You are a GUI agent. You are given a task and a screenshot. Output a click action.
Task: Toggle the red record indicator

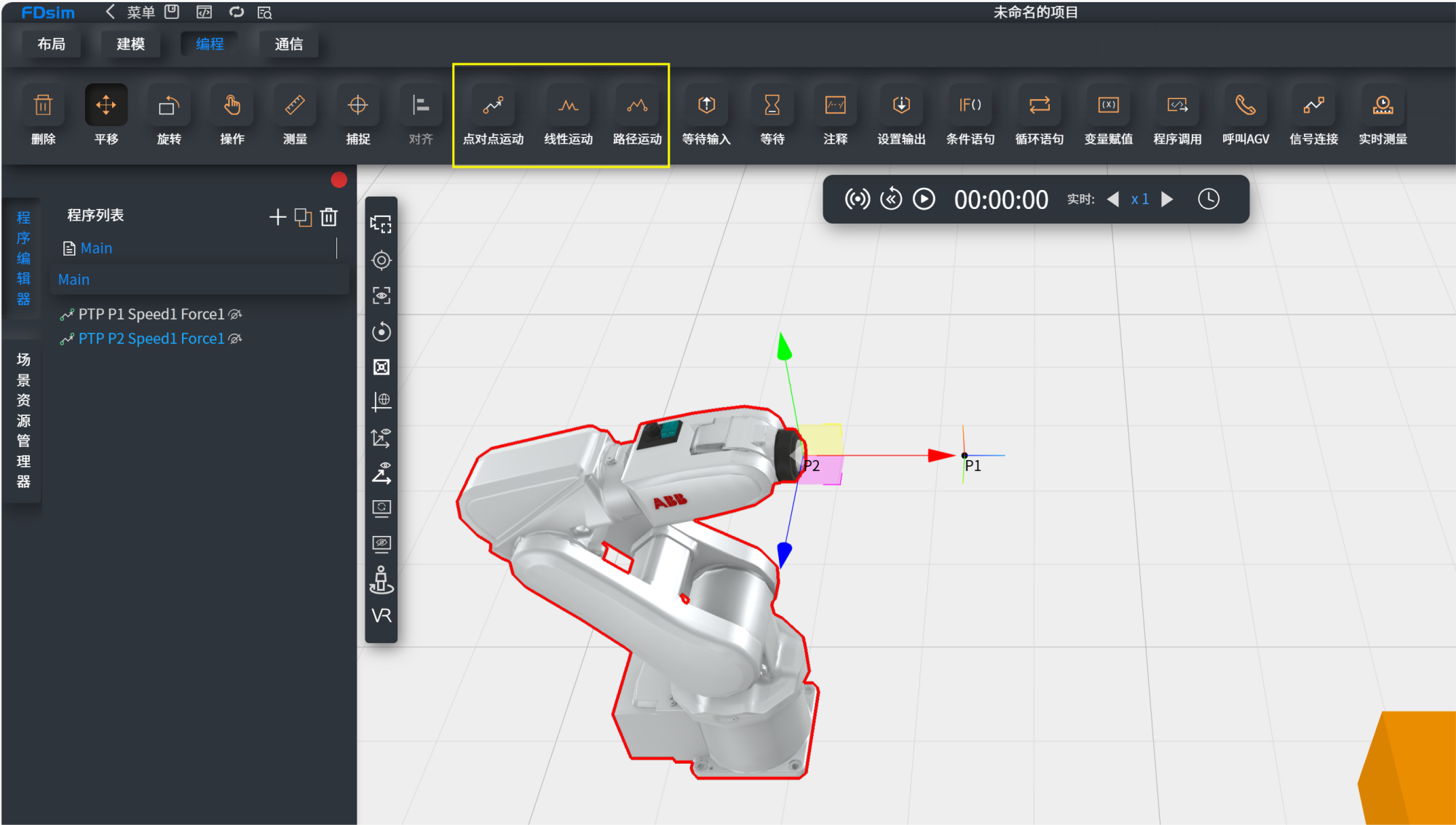tap(339, 180)
